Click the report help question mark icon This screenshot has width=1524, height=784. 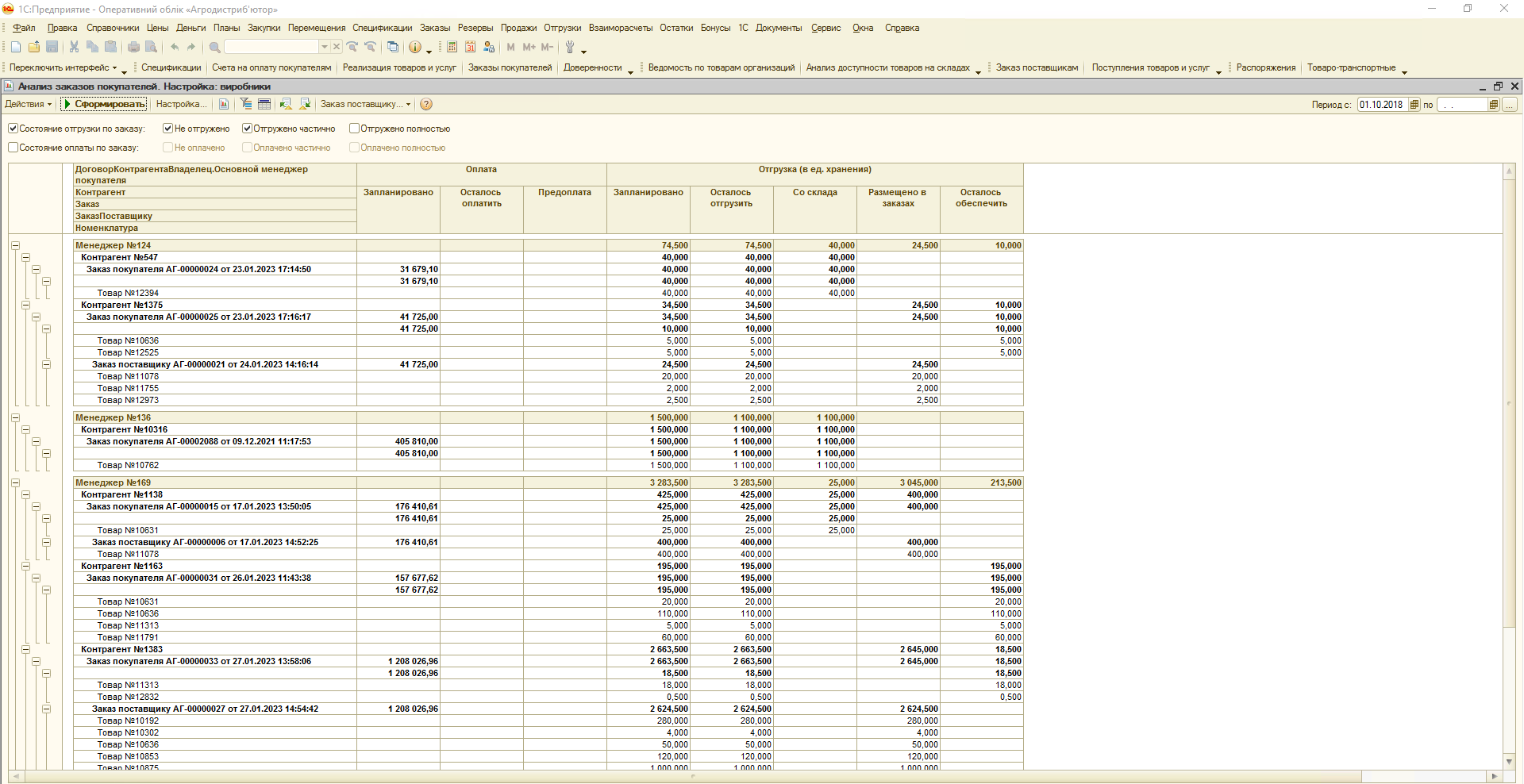click(426, 105)
